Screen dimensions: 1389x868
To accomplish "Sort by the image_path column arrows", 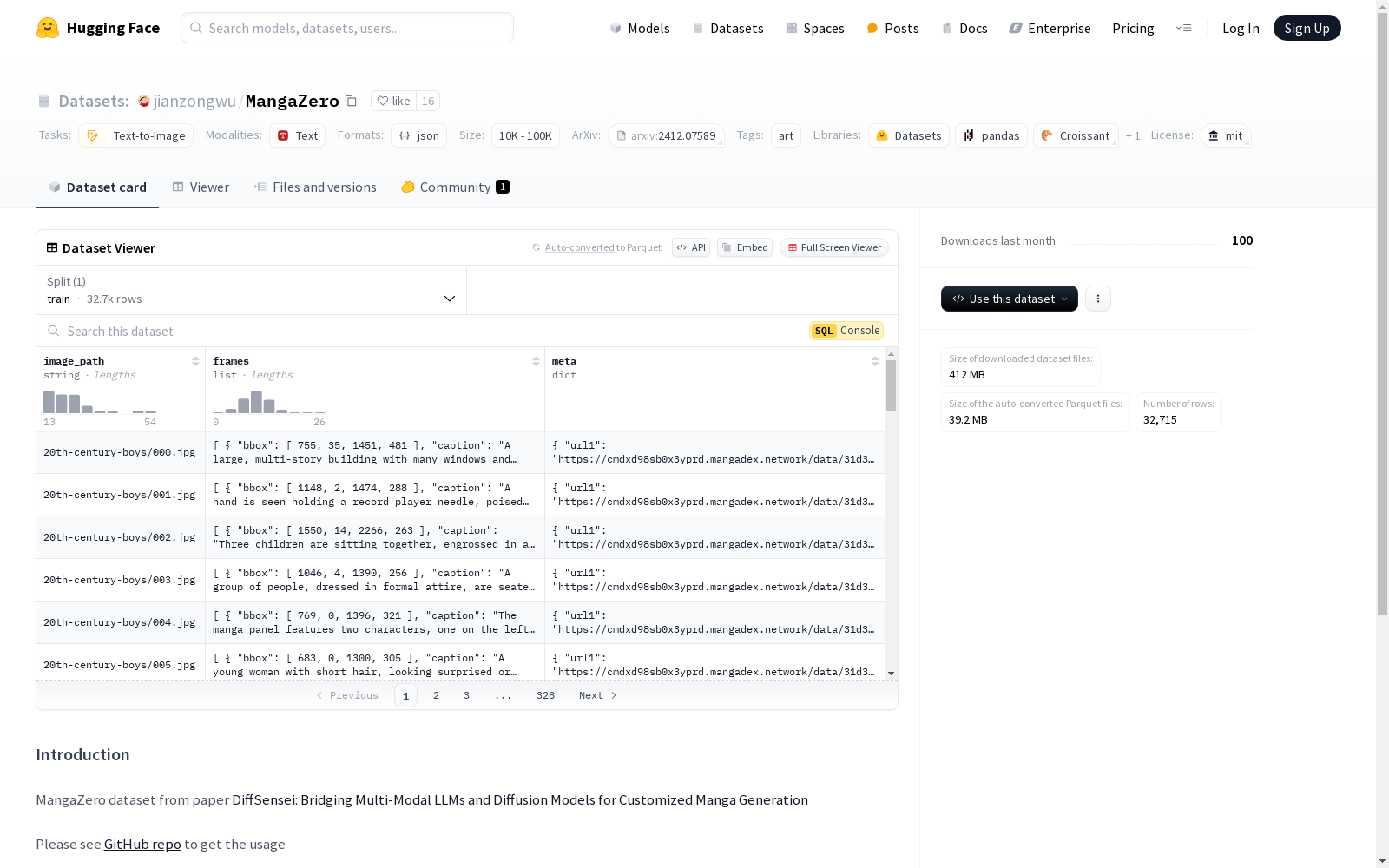I will pyautogui.click(x=195, y=361).
